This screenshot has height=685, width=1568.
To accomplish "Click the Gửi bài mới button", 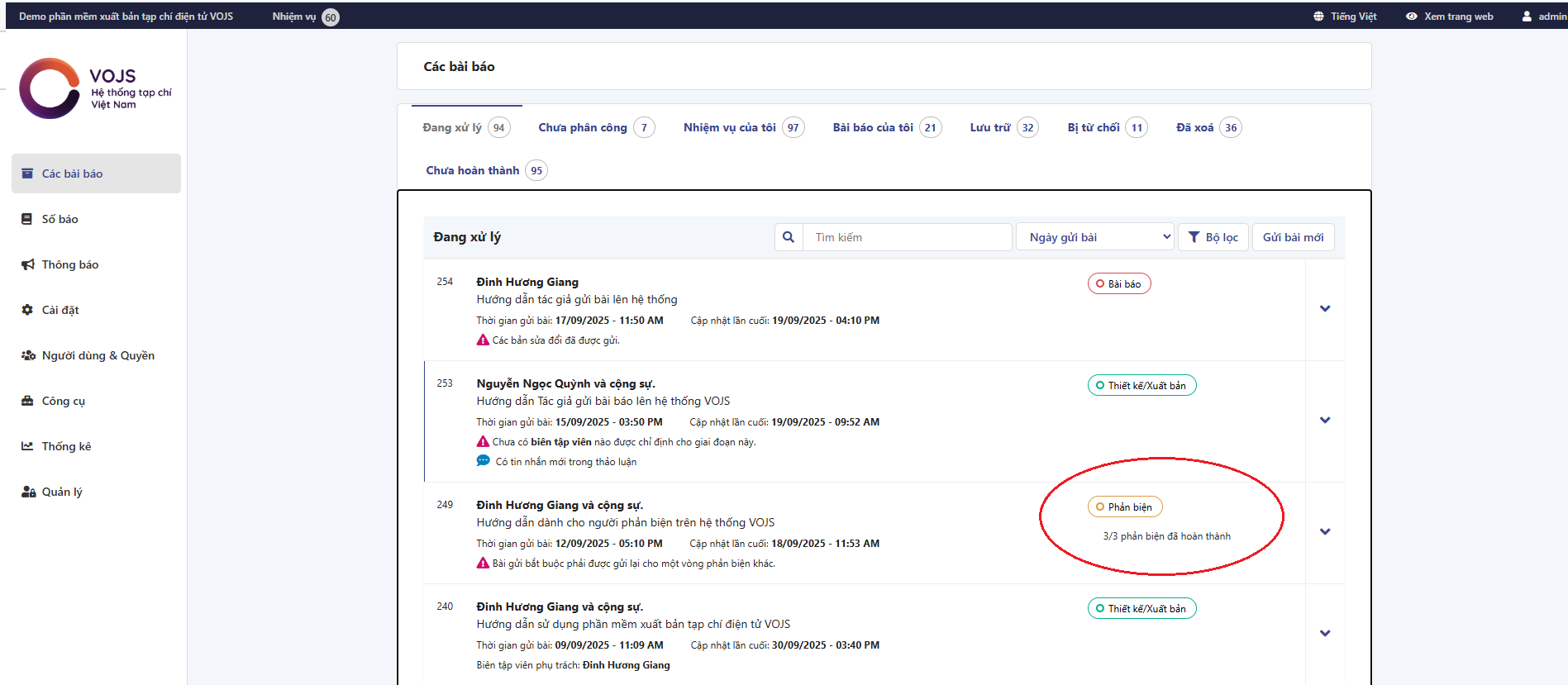I will tap(1293, 237).
